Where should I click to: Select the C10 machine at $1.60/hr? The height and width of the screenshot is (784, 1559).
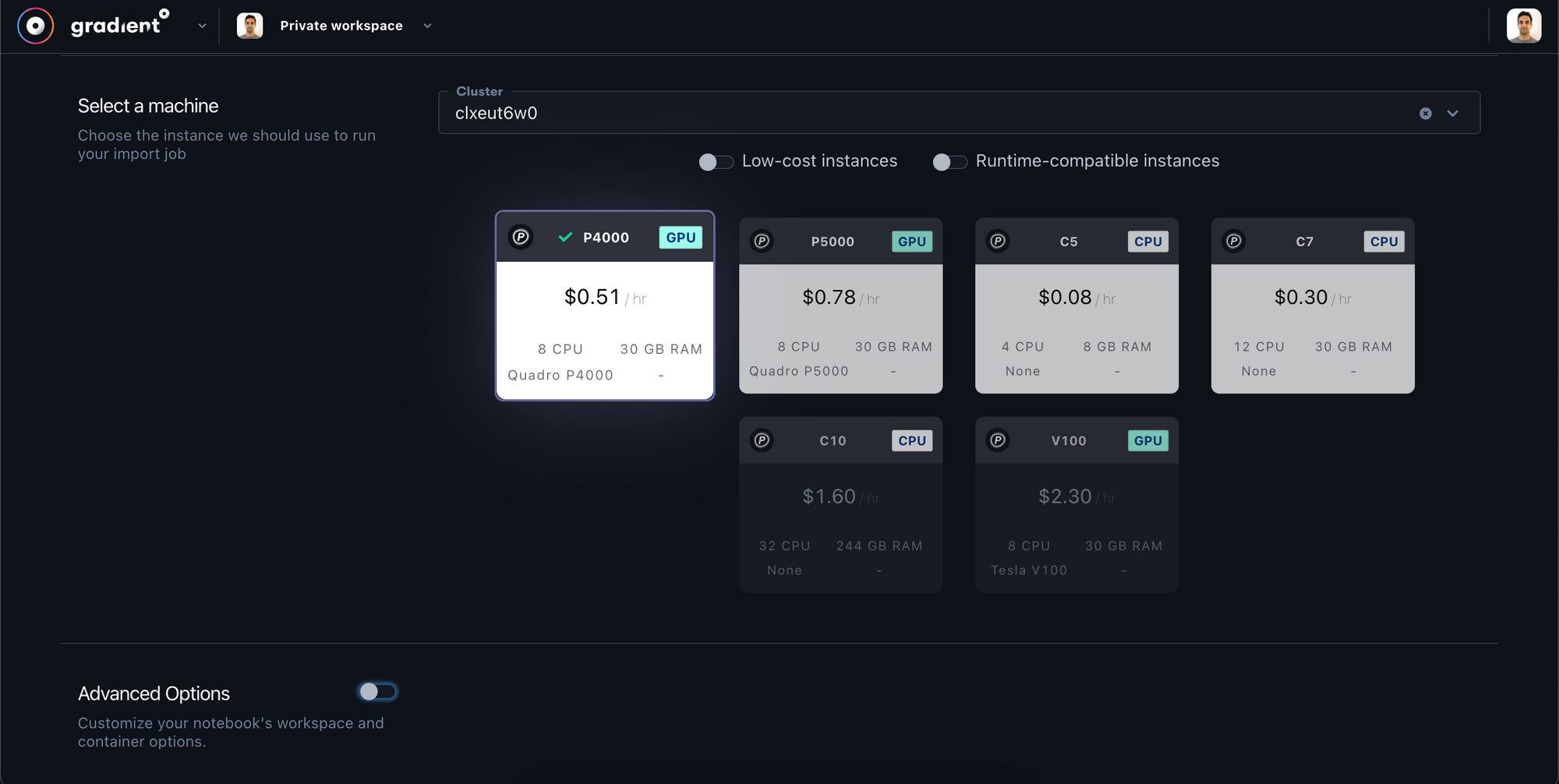[841, 505]
